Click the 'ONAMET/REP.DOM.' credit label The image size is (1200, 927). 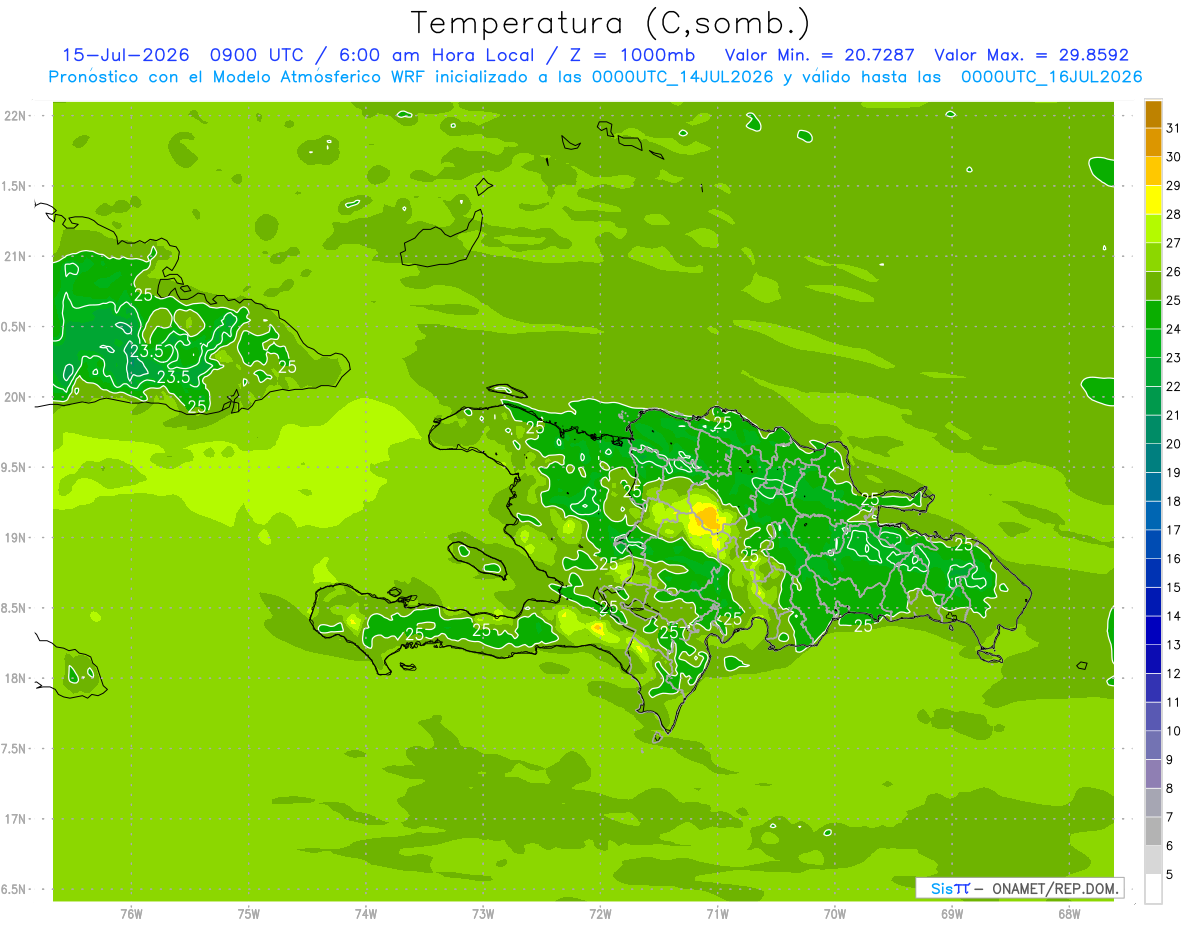[x=1055, y=888]
